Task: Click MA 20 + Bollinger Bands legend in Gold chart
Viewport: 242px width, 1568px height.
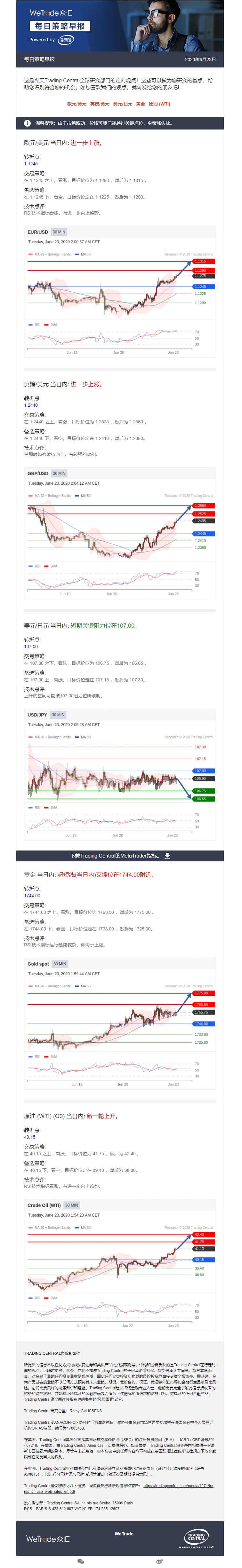Action: [x=49, y=985]
